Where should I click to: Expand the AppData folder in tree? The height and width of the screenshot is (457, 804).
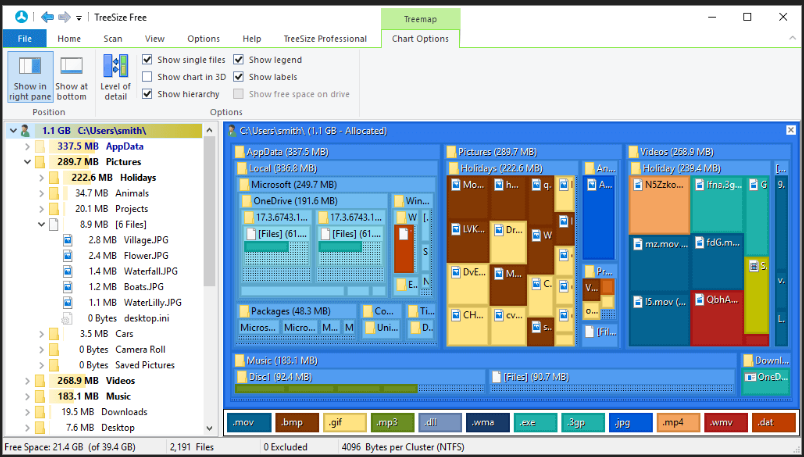[x=27, y=147]
